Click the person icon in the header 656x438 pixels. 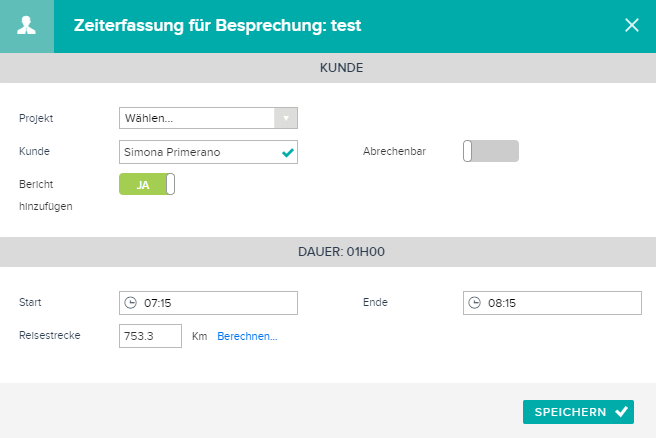pos(26,26)
